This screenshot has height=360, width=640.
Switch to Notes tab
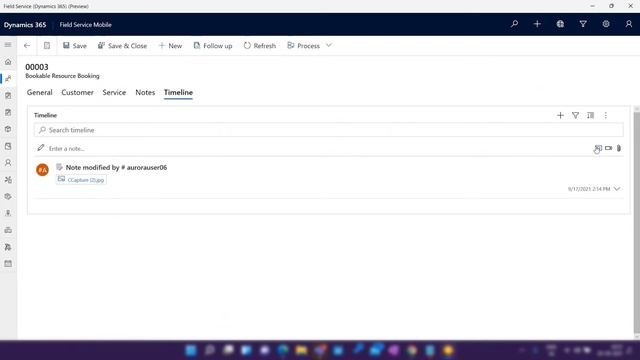coord(145,92)
